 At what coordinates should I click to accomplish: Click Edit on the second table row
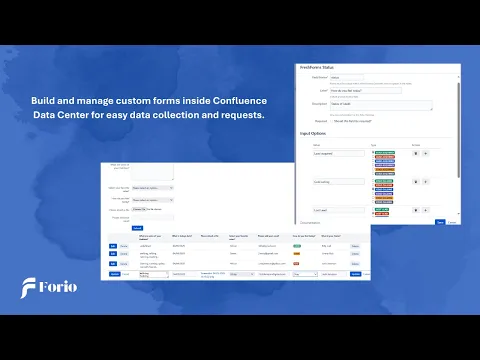click(x=113, y=254)
